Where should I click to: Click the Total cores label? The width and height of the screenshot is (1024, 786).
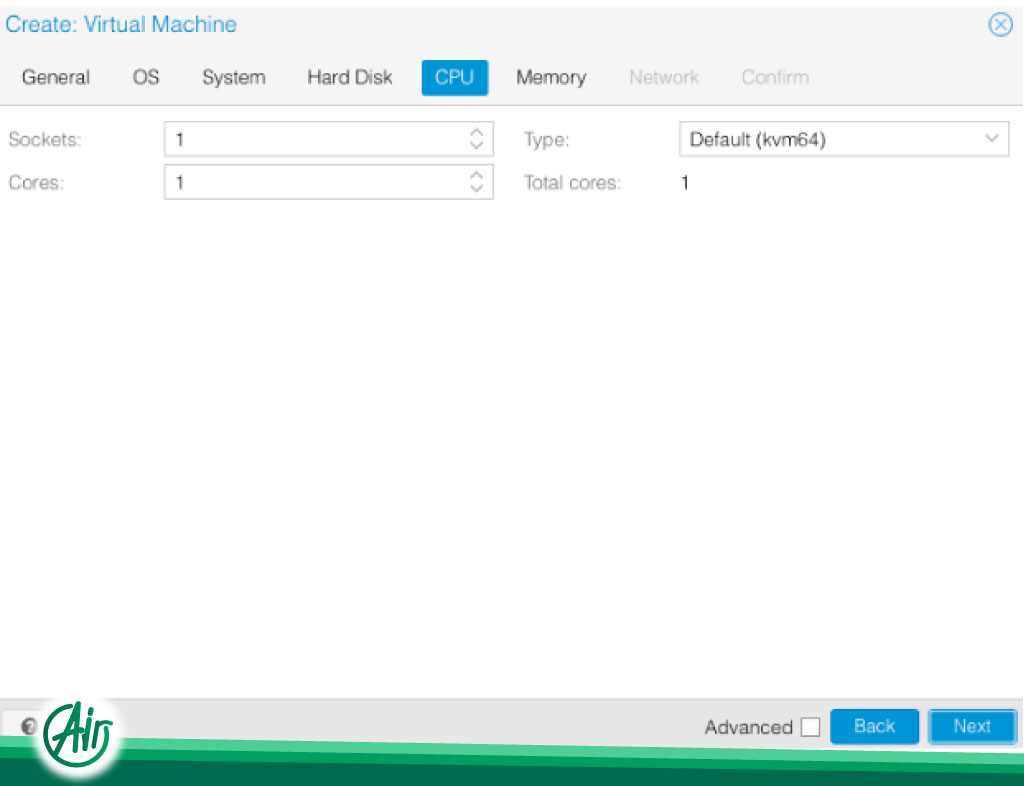(x=572, y=183)
